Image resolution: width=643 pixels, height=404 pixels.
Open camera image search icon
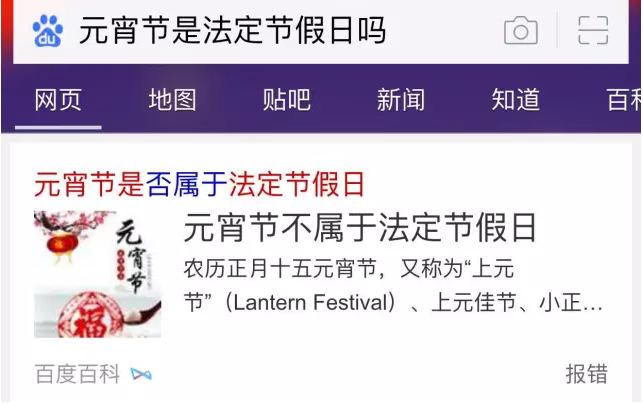[520, 31]
